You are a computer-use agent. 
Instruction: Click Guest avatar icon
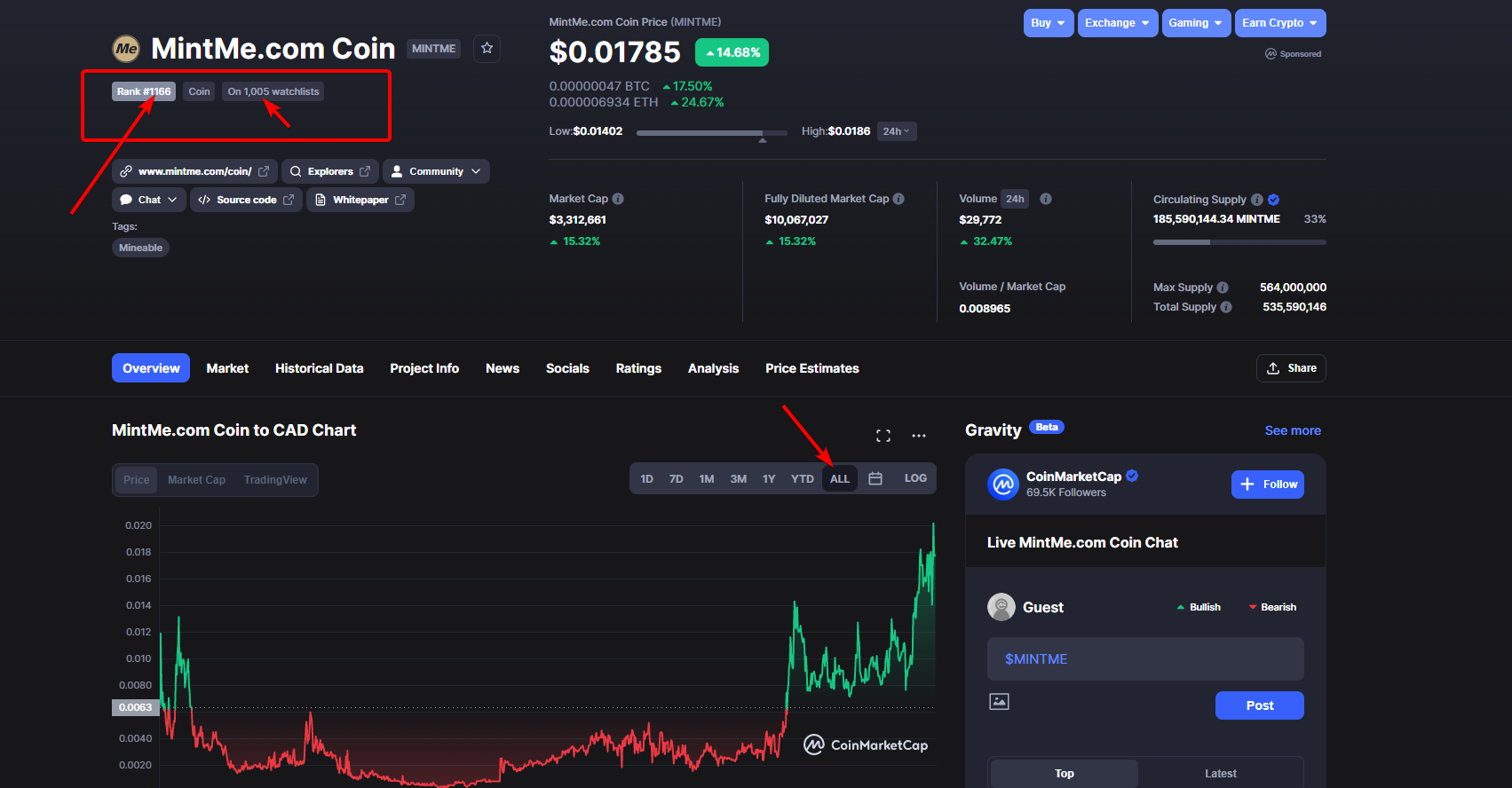(x=1001, y=607)
